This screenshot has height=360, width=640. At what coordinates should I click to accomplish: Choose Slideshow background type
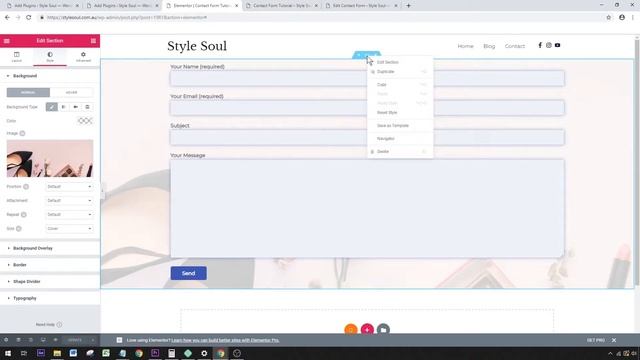pyautogui.click(x=87, y=107)
